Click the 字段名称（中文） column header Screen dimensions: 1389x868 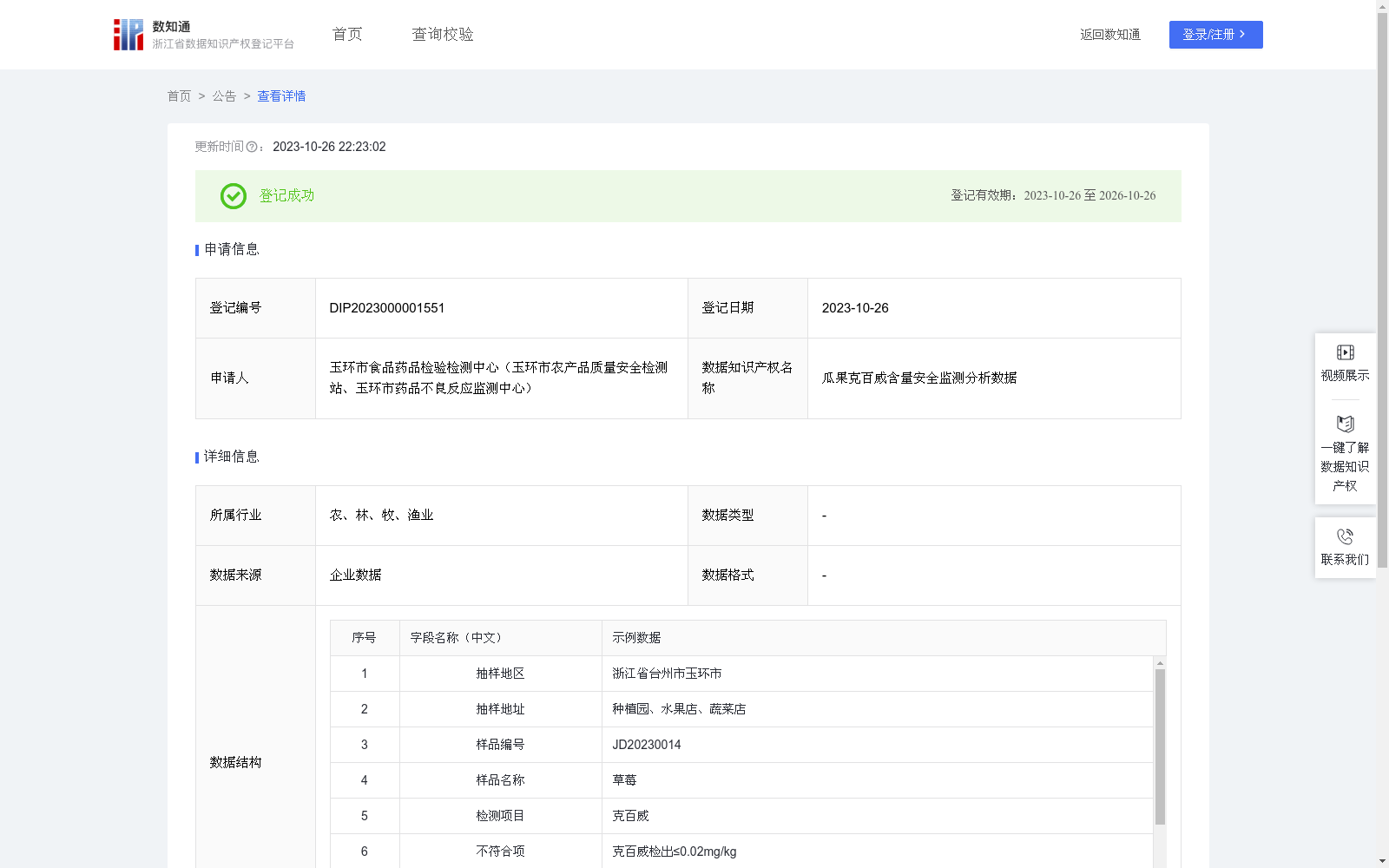point(501,638)
